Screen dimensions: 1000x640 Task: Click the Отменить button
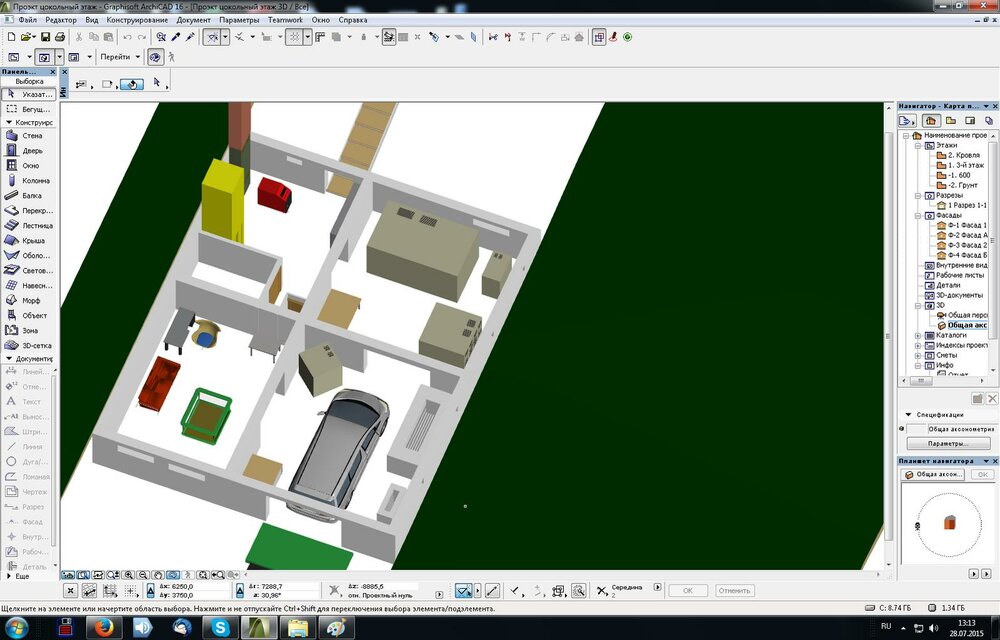pos(734,591)
